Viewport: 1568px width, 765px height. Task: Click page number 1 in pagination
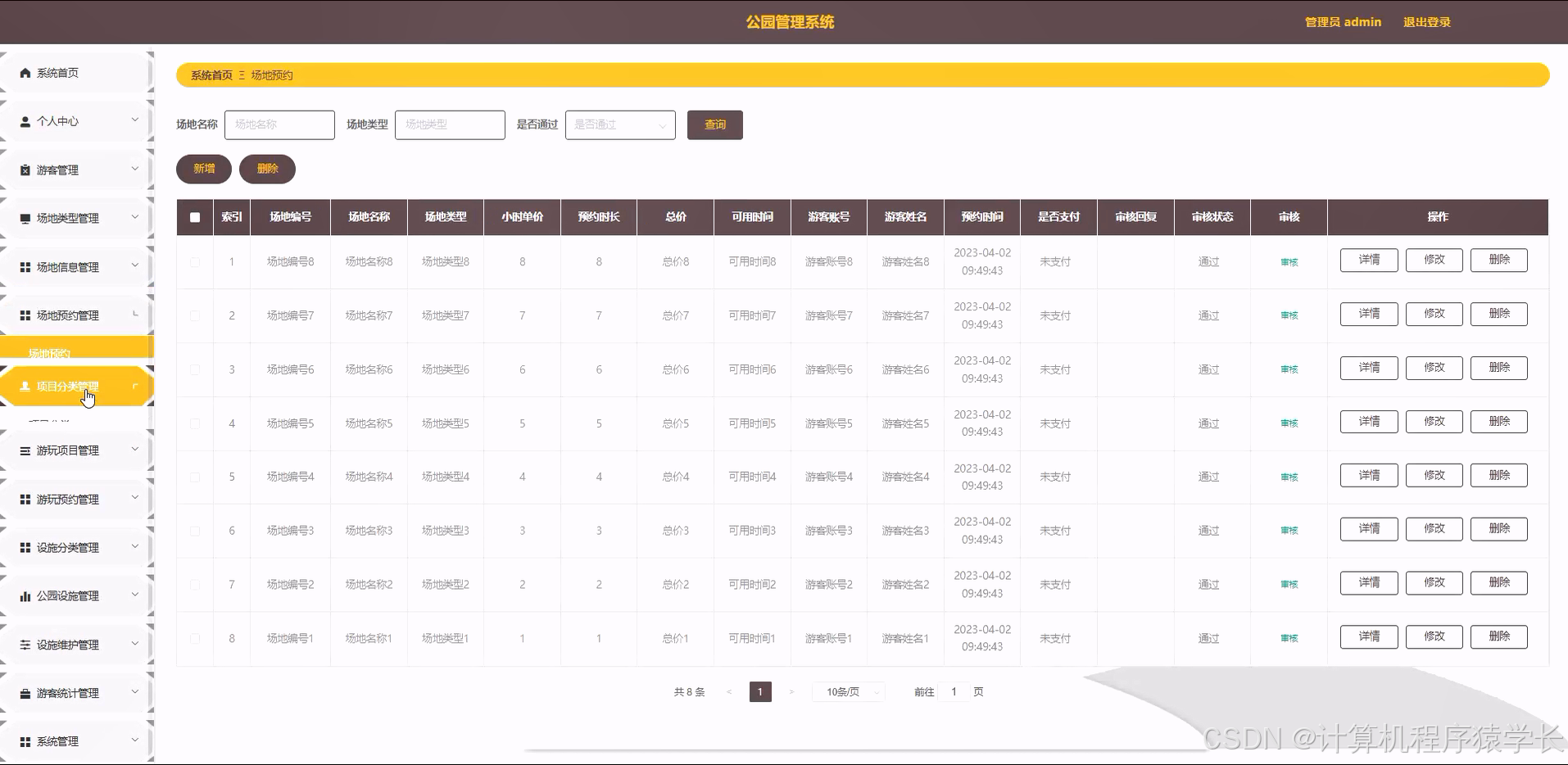(x=760, y=692)
